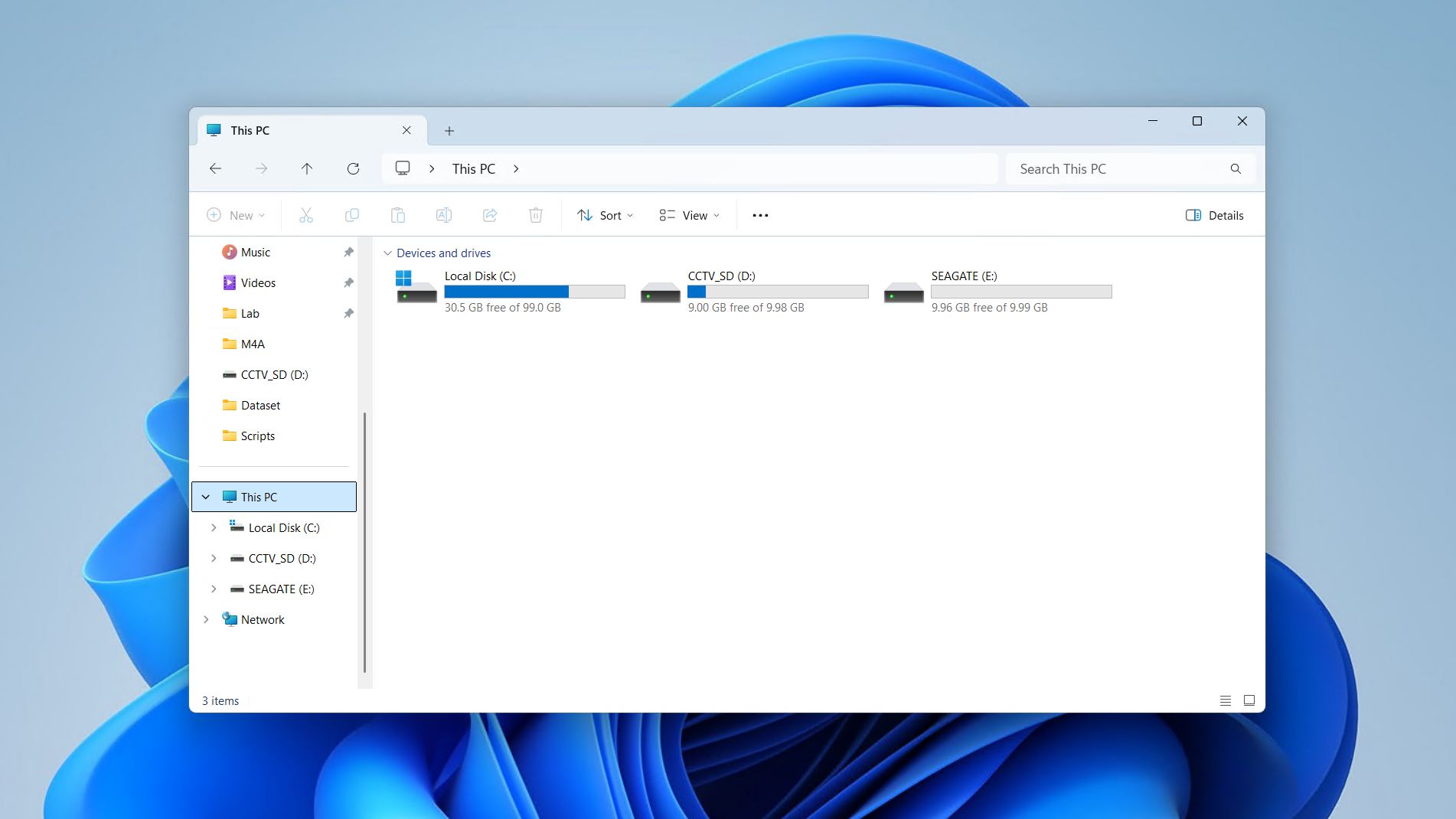Select the This PC tab
This screenshot has height=819, width=1456.
[x=312, y=130]
